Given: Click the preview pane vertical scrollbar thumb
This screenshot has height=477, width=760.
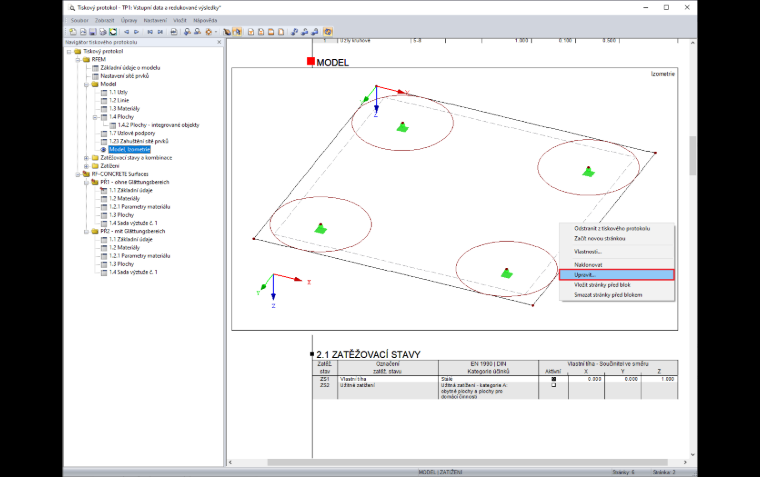Looking at the screenshot, I should pyautogui.click(x=692, y=155).
